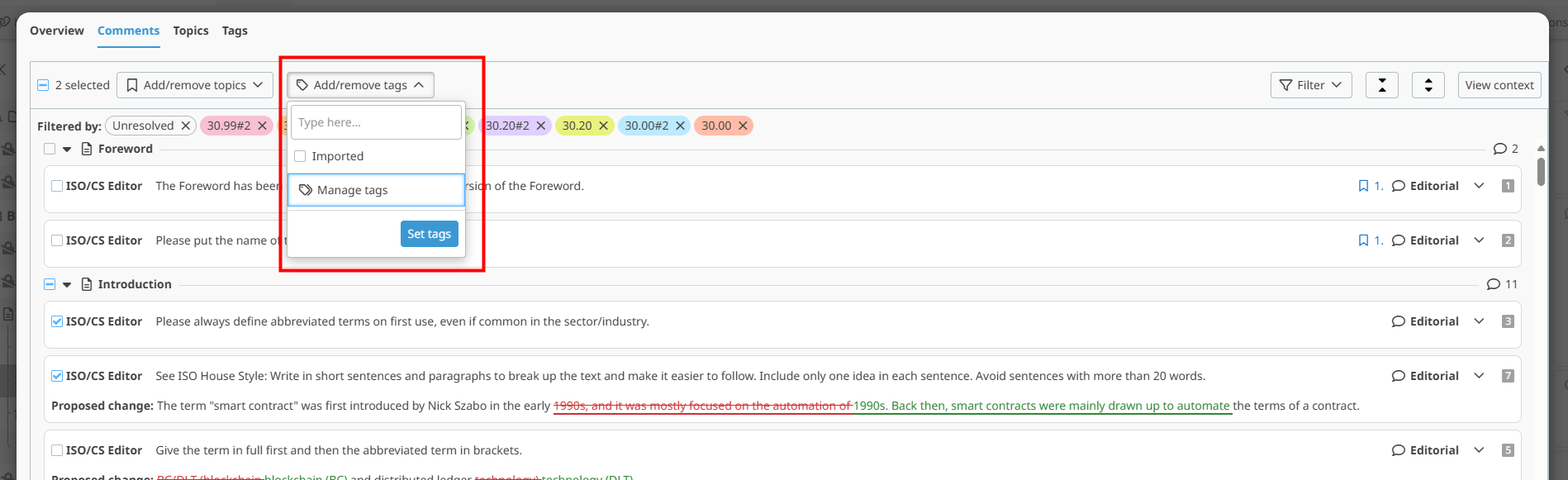Expand comment 3 with its chevron
This screenshot has height=480, width=1568.
coord(1480,321)
